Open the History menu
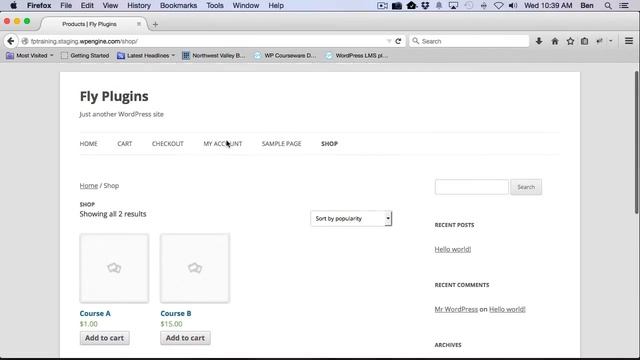The image size is (640, 360). [x=139, y=5]
